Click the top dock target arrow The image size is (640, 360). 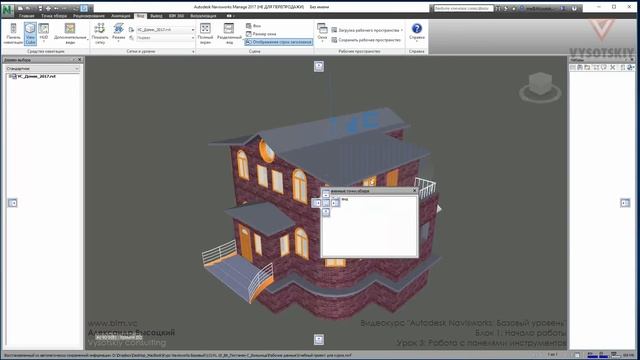[x=319, y=66]
